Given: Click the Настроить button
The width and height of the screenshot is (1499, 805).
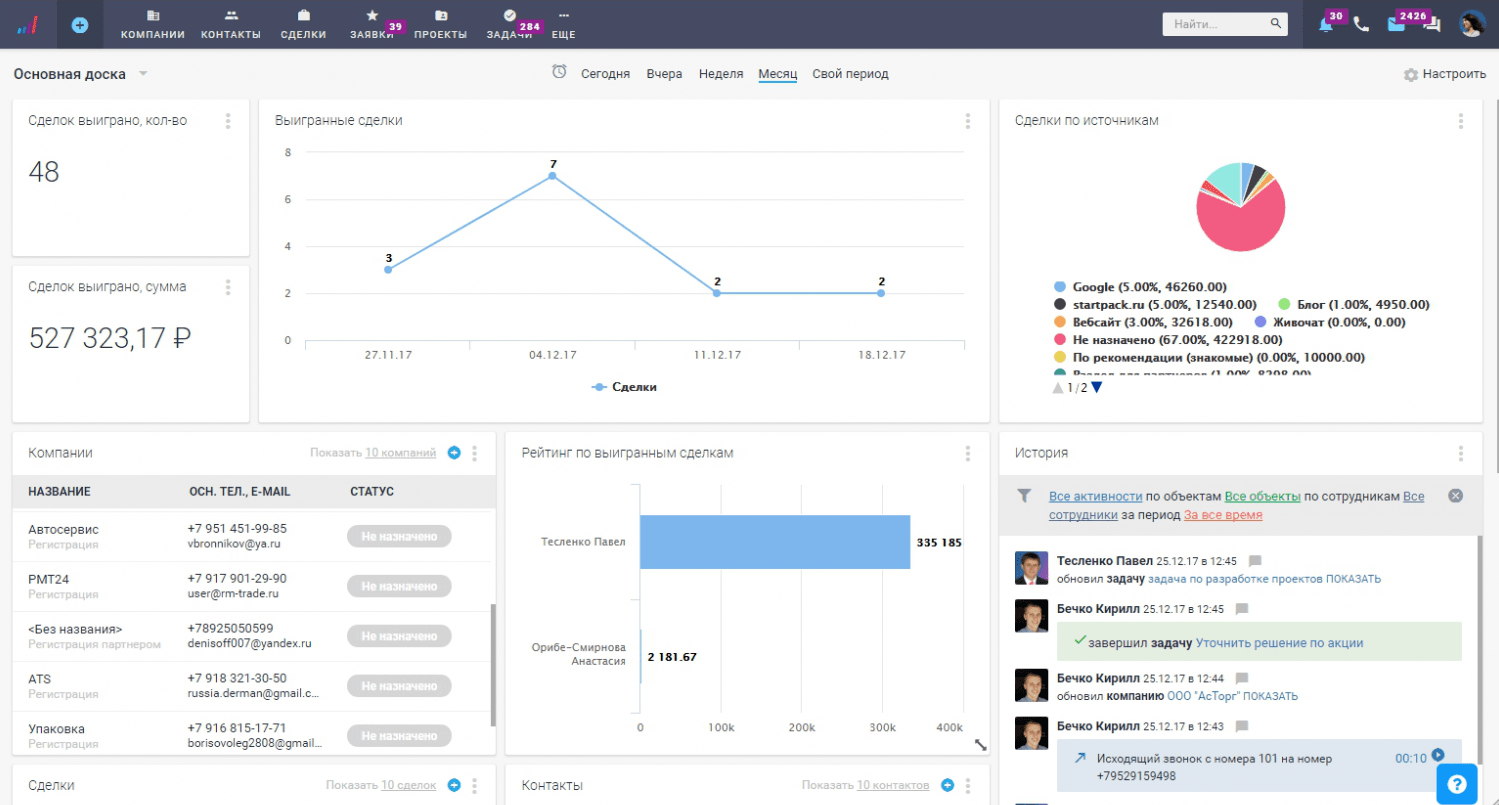Looking at the screenshot, I should 1444,74.
